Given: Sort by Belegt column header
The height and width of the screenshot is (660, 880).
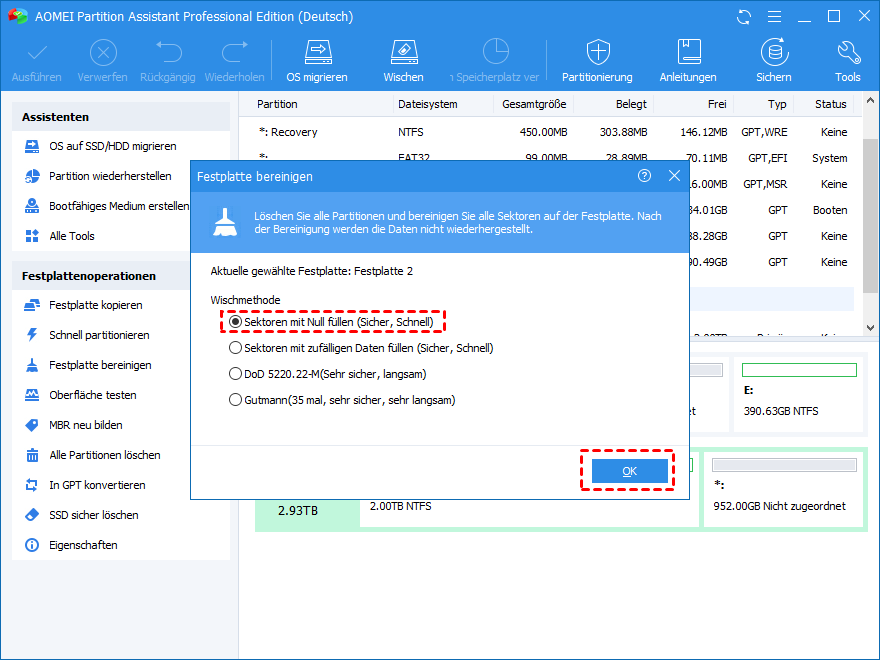Looking at the screenshot, I should (631, 104).
